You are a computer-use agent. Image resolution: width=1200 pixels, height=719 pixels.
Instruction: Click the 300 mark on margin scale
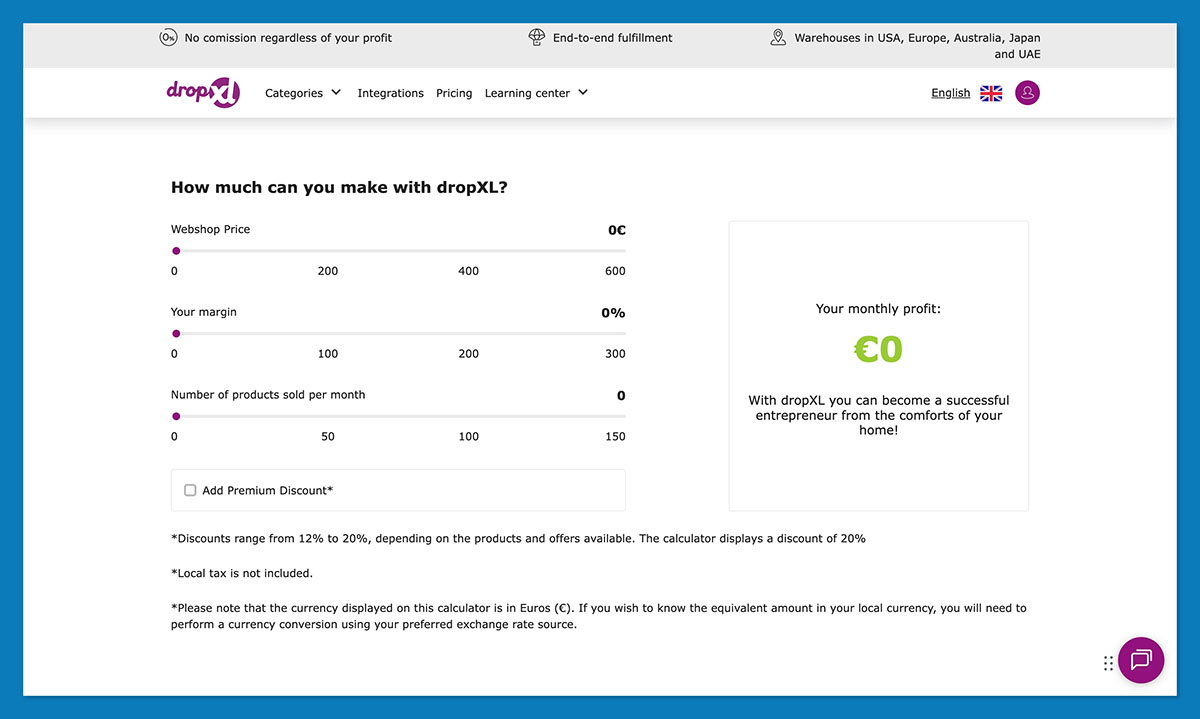pos(615,354)
